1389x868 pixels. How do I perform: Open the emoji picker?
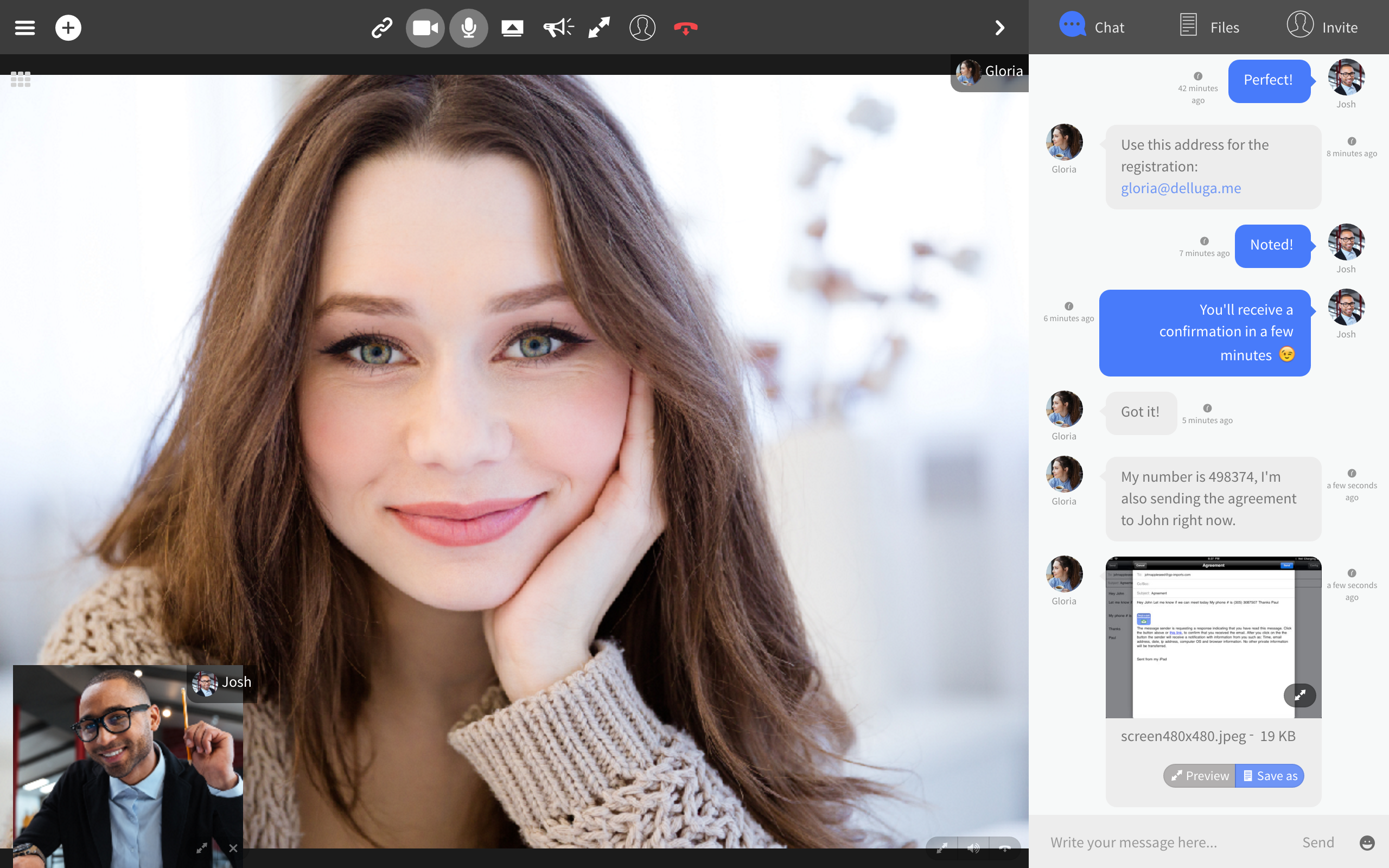[1367, 842]
